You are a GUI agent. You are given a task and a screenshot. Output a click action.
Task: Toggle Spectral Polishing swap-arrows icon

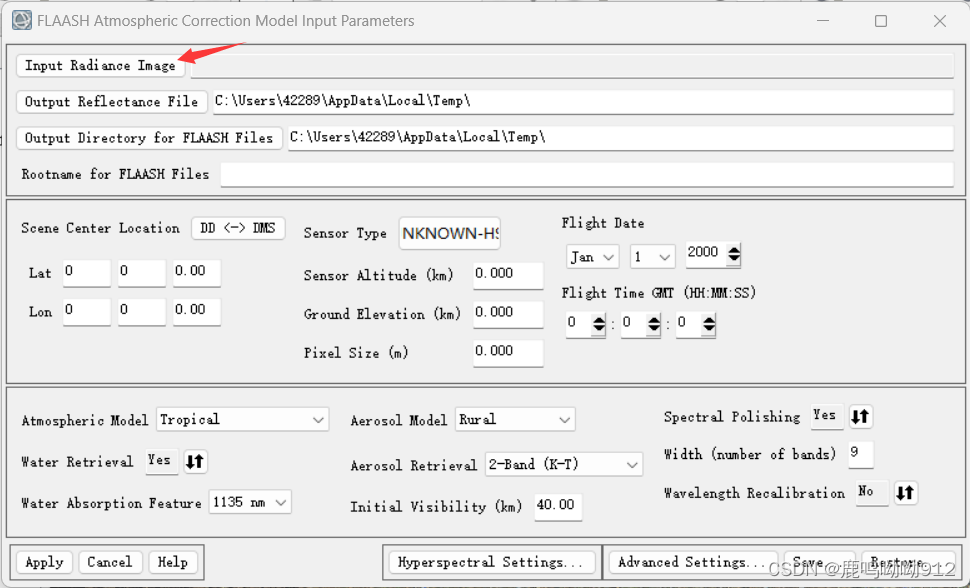[861, 417]
